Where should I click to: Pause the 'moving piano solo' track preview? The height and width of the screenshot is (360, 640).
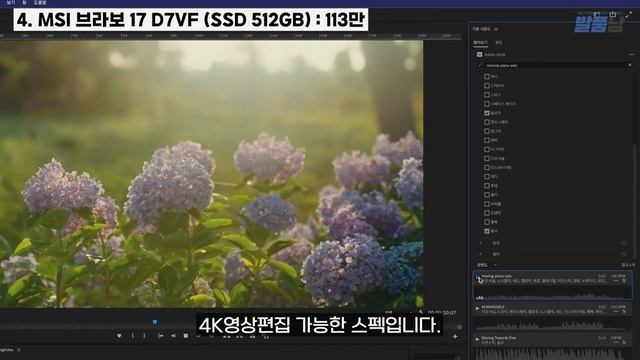pyautogui.click(x=478, y=278)
